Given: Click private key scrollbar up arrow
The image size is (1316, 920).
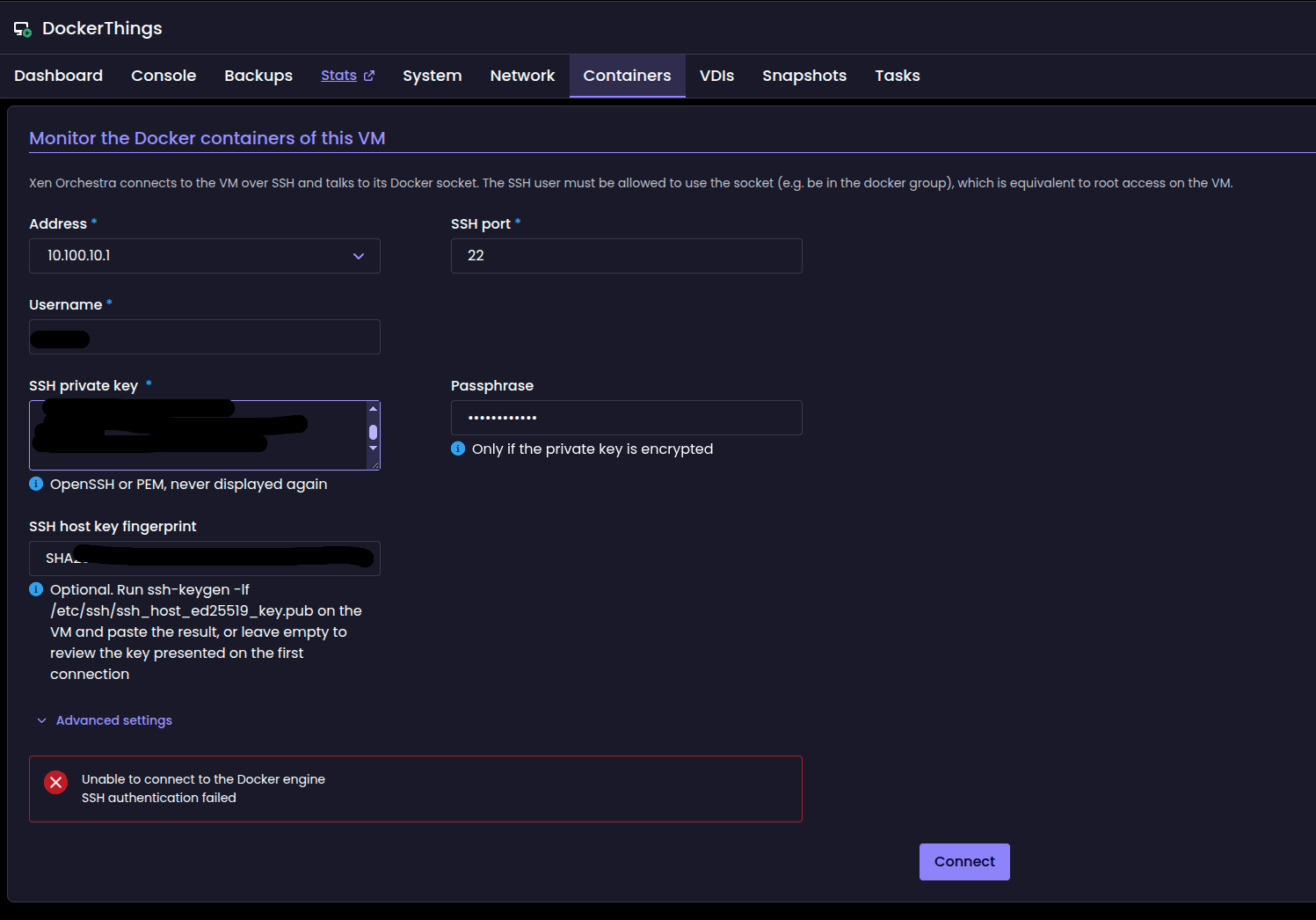Looking at the screenshot, I should click(x=373, y=409).
